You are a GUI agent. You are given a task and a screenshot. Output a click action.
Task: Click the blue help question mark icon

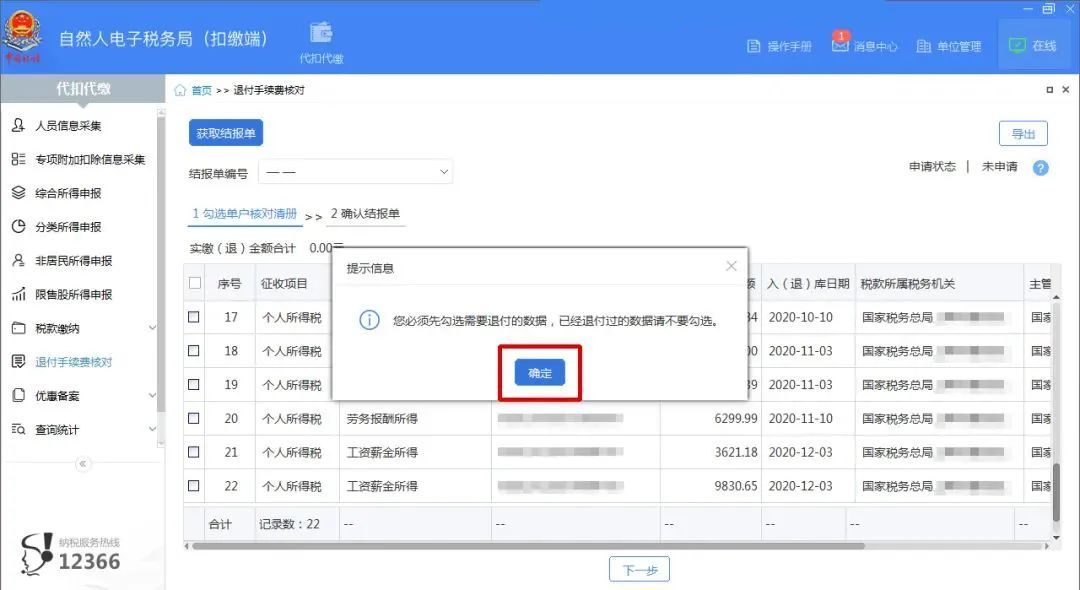coord(1041,167)
